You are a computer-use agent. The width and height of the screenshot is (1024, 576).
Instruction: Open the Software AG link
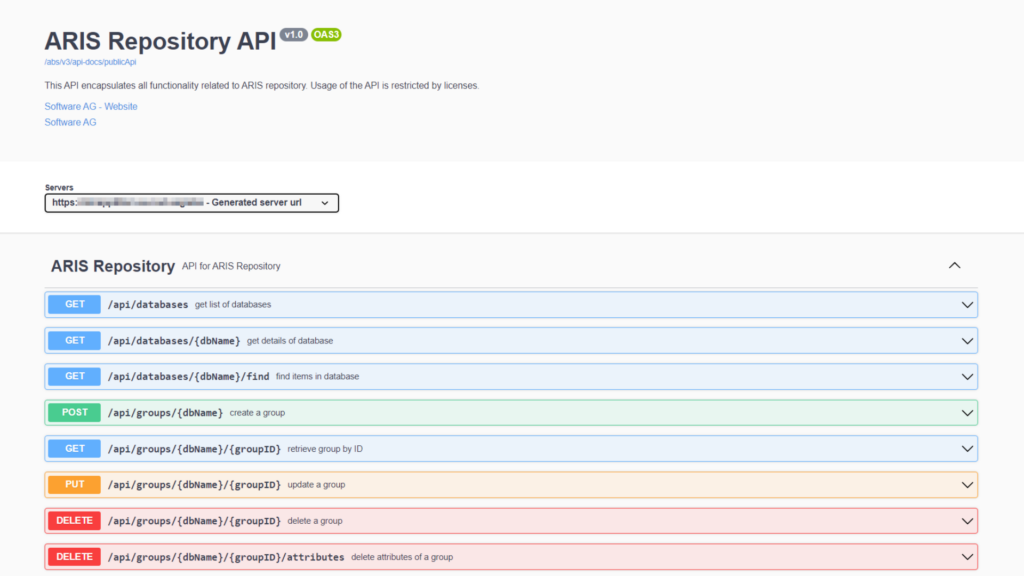70,122
